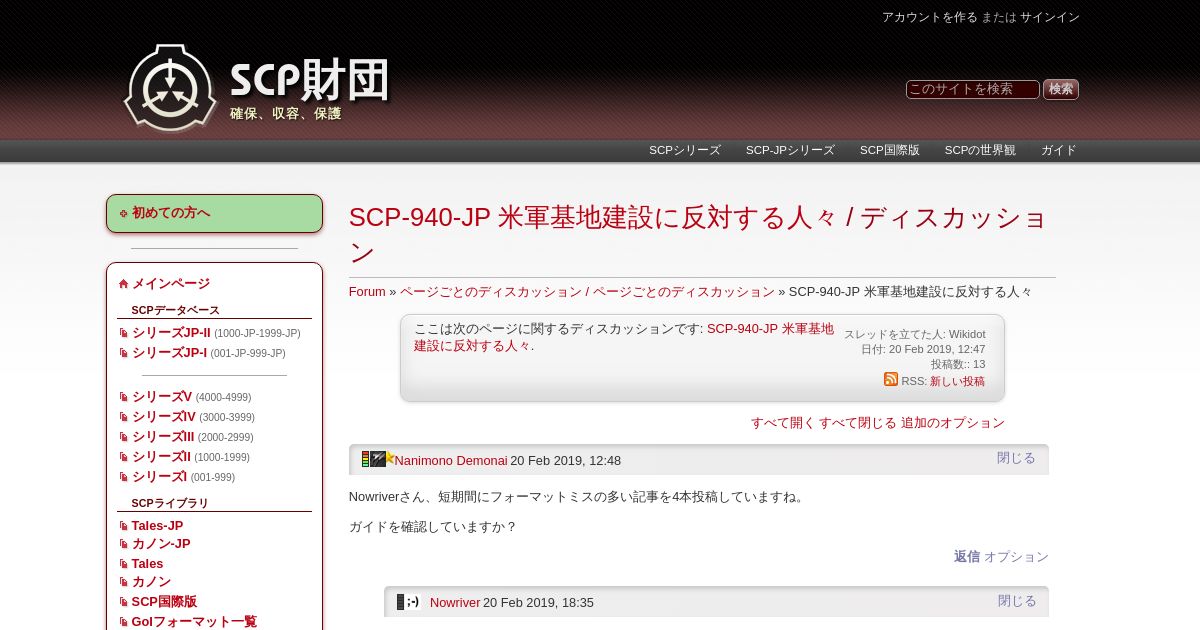Open the SCPの世界観 top menu
Image resolution: width=1200 pixels, height=630 pixels.
tap(980, 150)
